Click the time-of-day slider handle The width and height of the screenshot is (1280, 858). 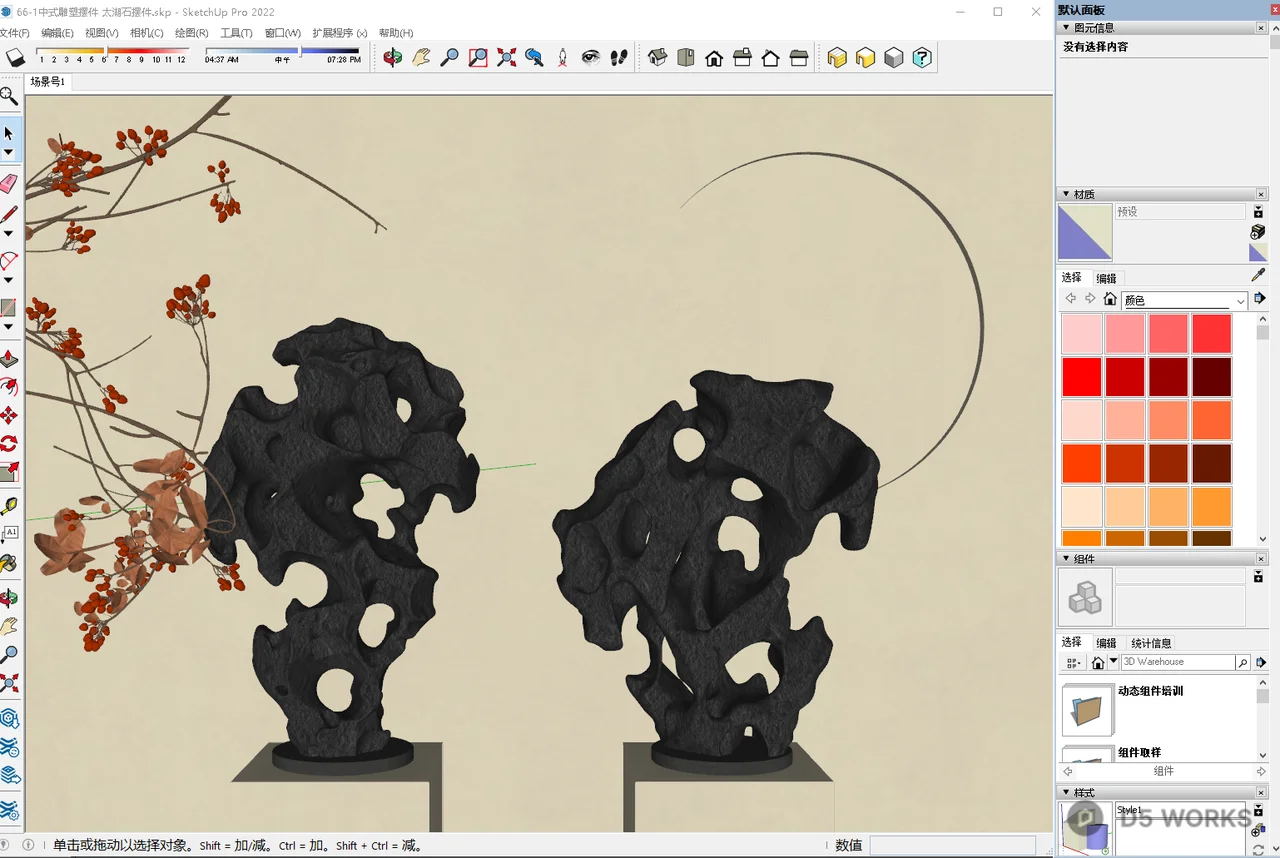[x=299, y=51]
